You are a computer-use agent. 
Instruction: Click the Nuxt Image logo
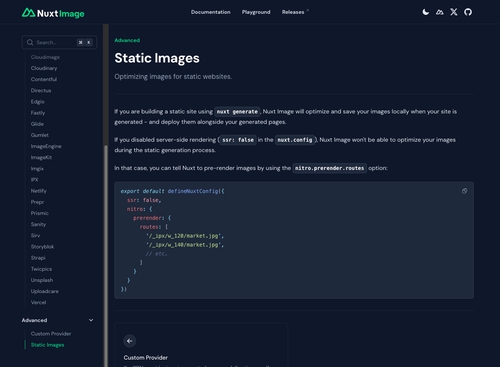[x=53, y=13]
